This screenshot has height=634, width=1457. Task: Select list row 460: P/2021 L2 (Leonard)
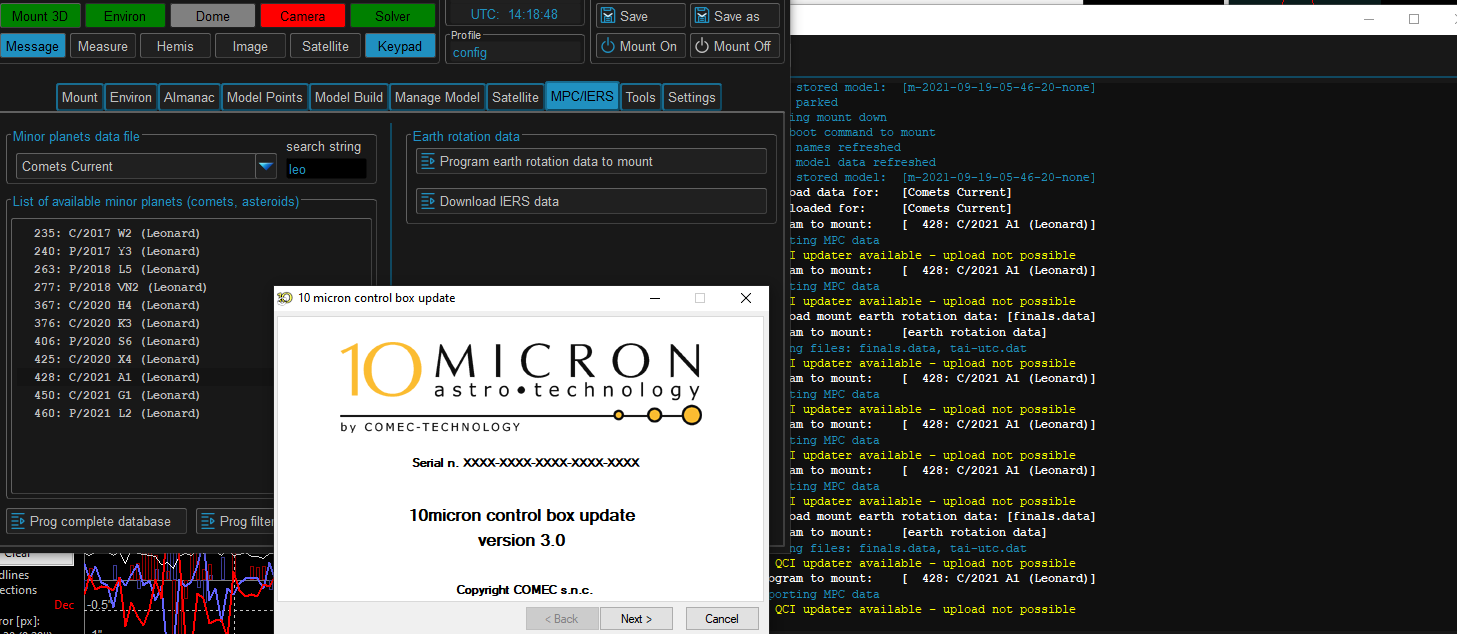(145, 413)
